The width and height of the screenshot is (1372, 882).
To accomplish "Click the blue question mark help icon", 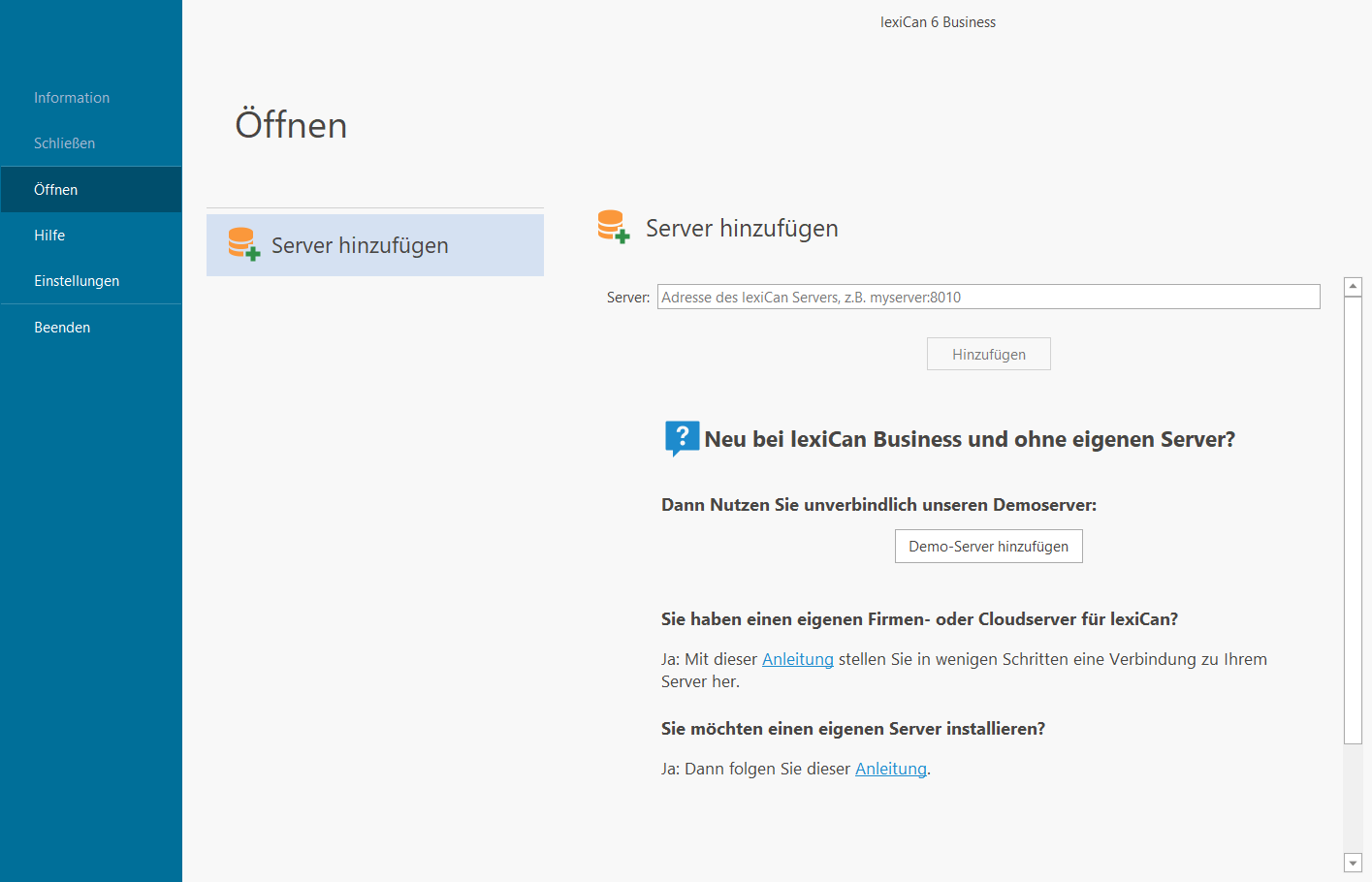I will point(682,438).
